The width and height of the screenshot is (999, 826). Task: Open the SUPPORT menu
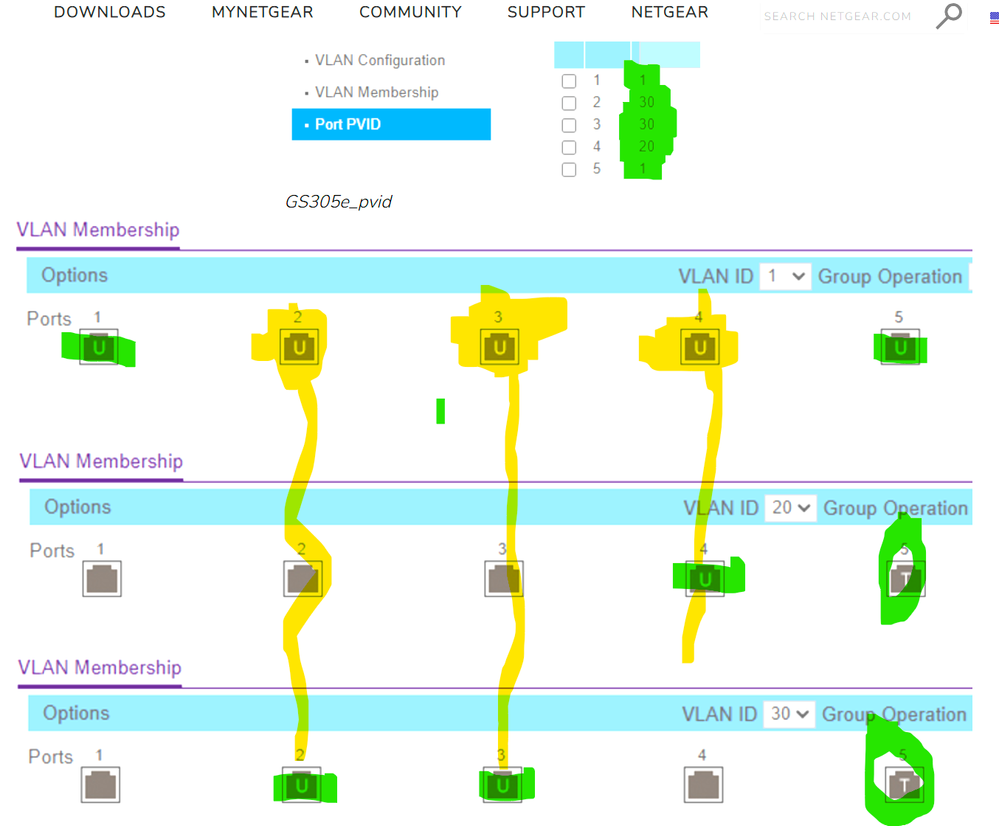tap(546, 12)
